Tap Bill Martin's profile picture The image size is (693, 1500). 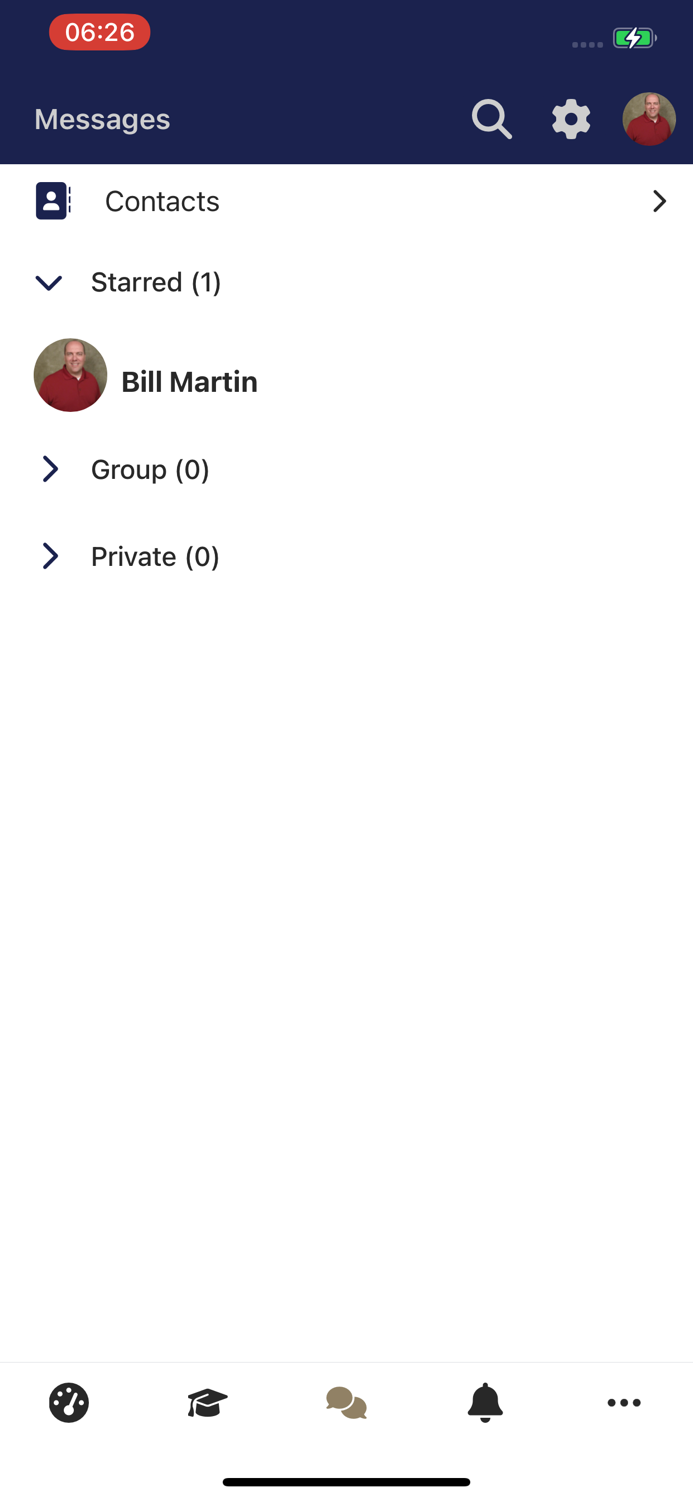(70, 374)
